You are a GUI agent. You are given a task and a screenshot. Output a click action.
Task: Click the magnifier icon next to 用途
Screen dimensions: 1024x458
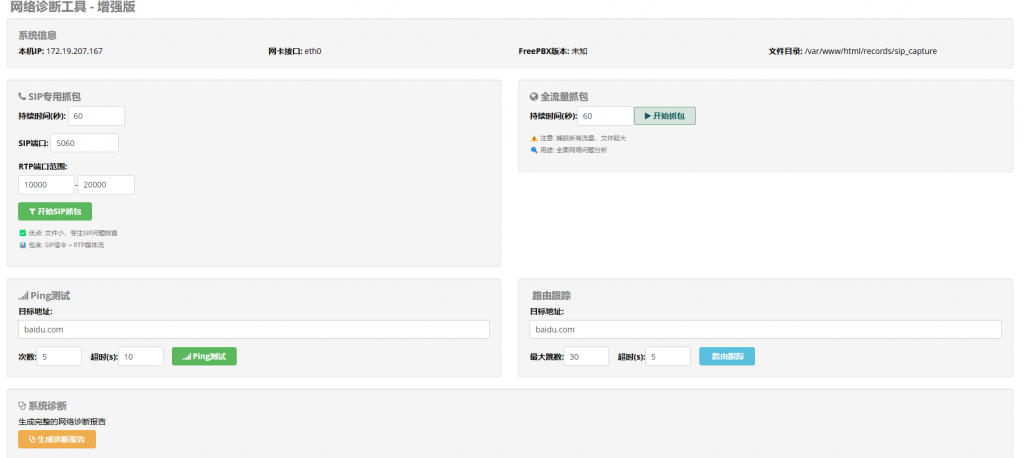[x=534, y=150]
